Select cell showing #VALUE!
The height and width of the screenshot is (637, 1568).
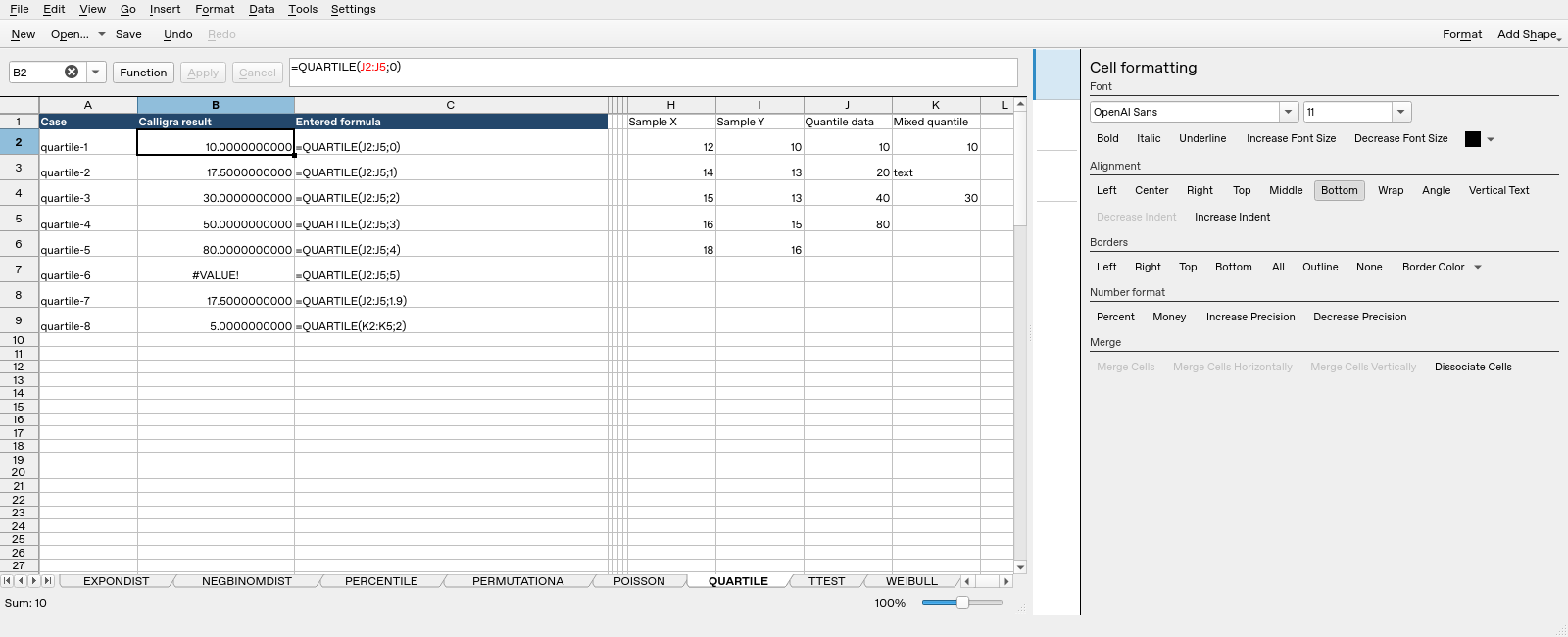[x=216, y=269]
